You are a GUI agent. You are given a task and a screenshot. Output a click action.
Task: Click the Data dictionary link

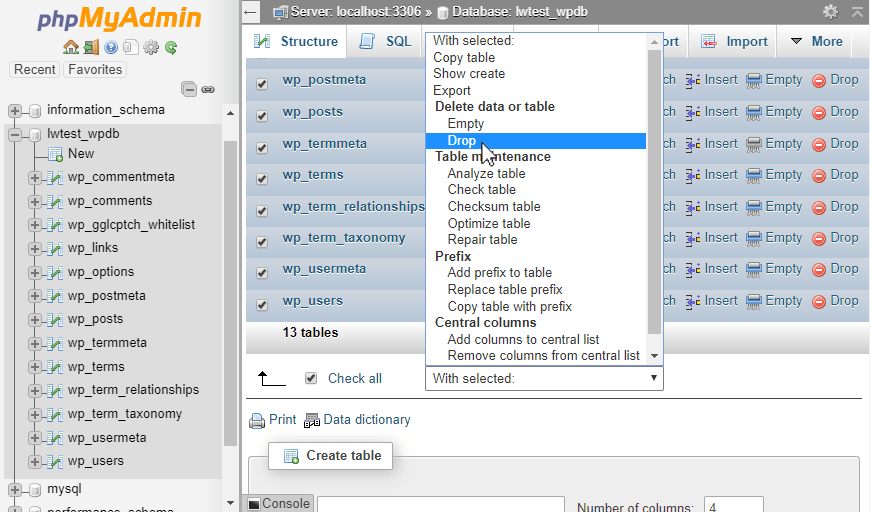pyautogui.click(x=367, y=419)
